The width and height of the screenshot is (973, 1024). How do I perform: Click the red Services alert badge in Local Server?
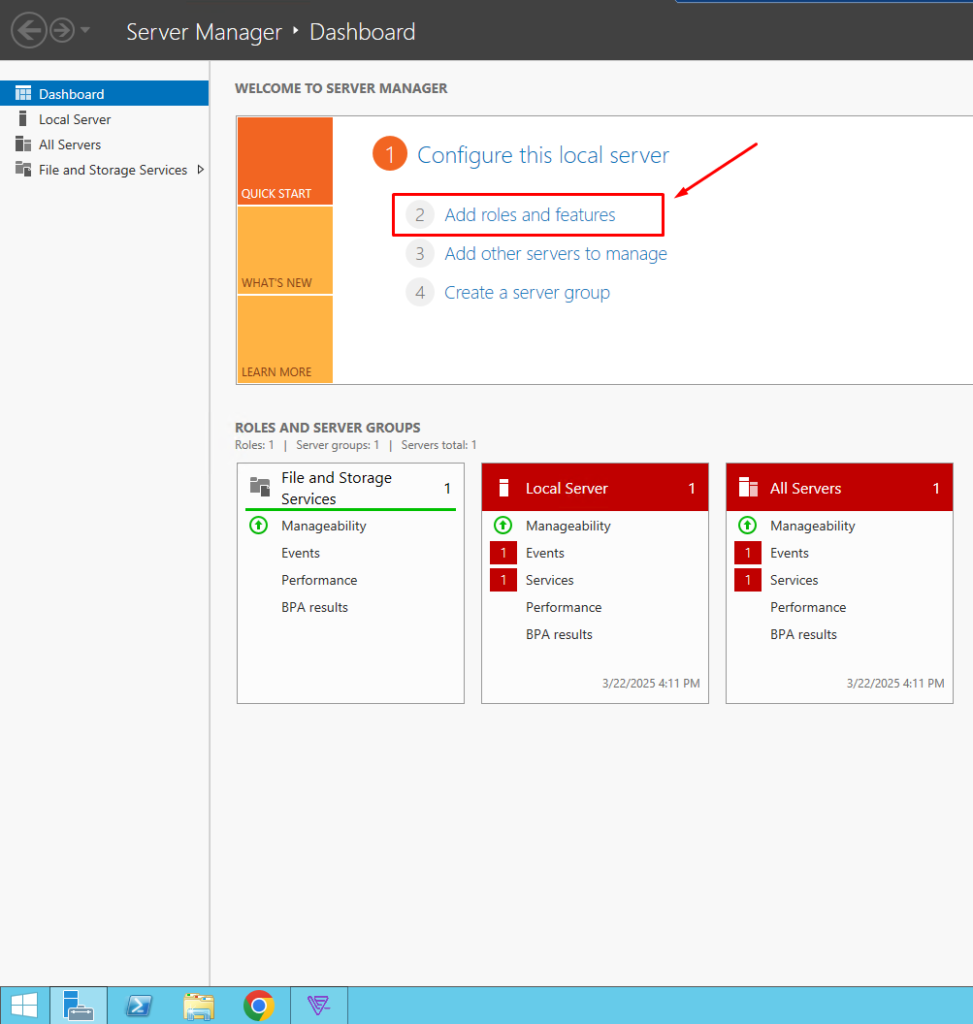coord(503,580)
